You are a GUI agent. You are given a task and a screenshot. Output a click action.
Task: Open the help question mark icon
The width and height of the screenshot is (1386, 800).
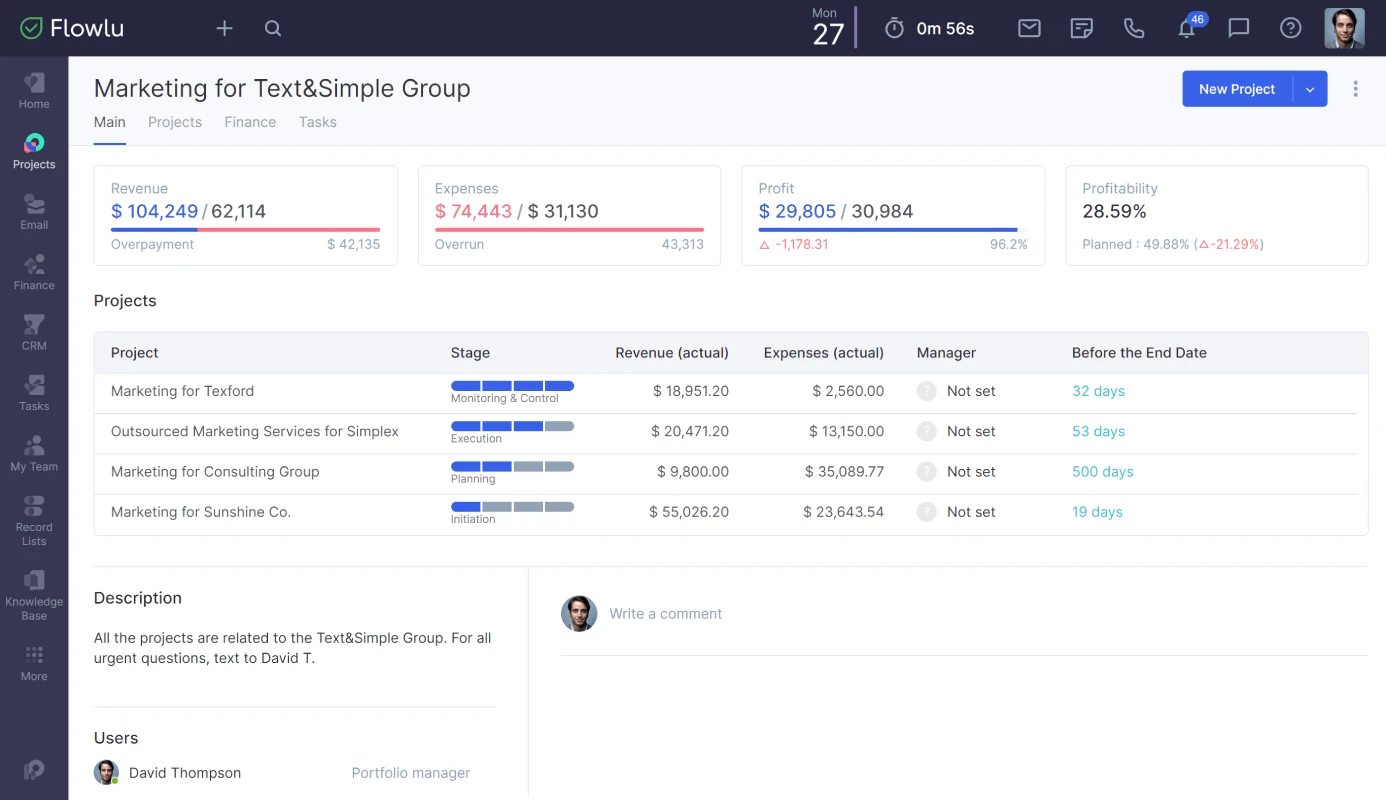click(x=1290, y=29)
